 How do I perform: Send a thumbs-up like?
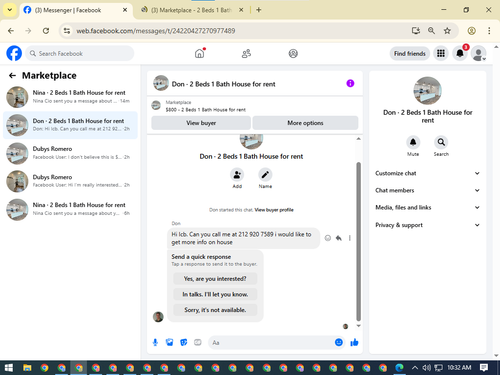click(x=354, y=342)
